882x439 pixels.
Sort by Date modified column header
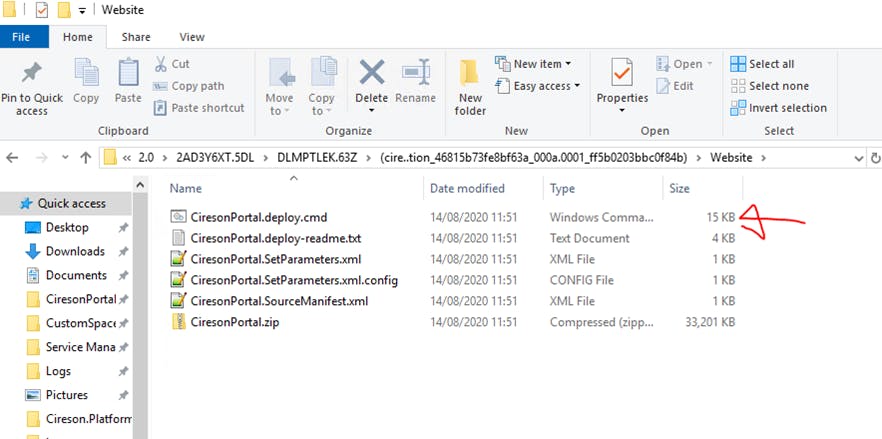coord(467,189)
